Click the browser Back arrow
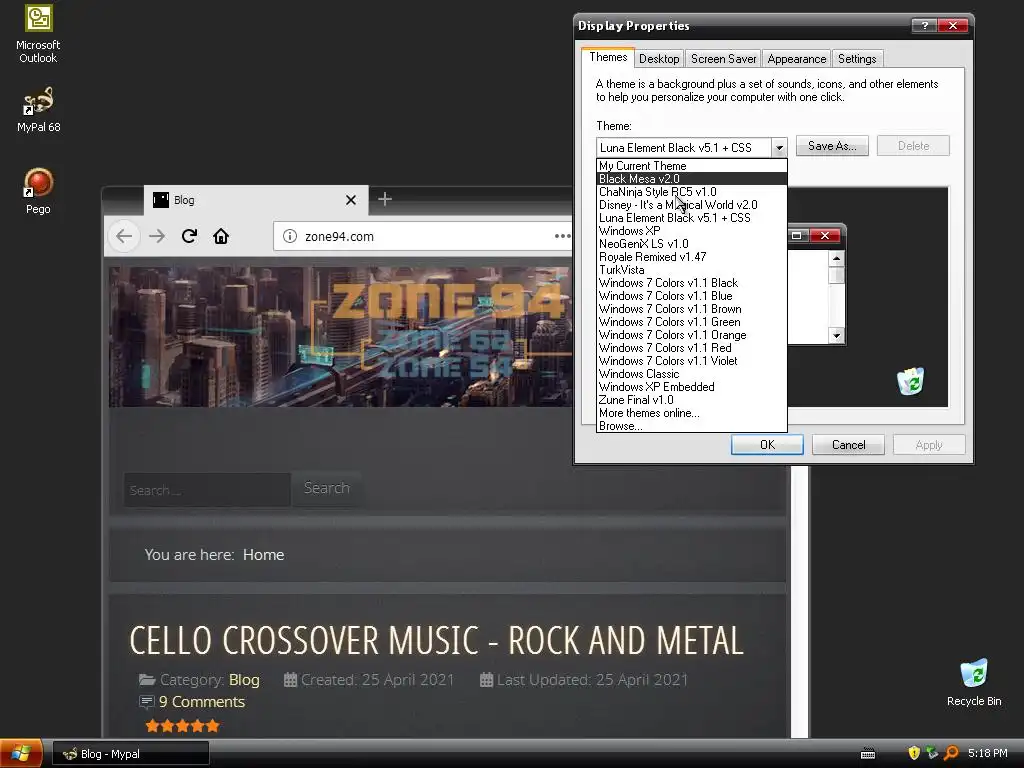Screen dimensions: 1024x768 pos(124,236)
